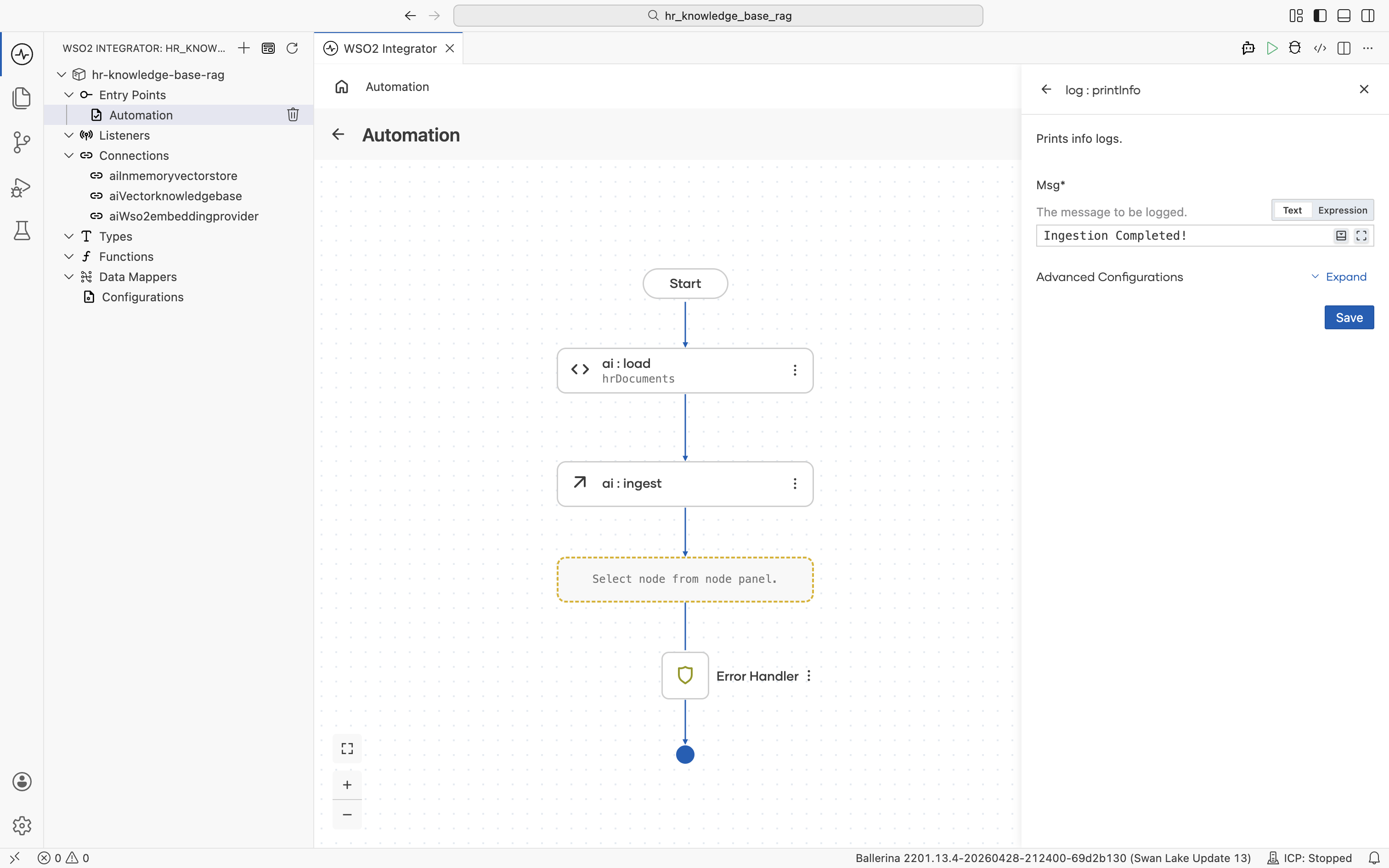Select the ai : ingest node

pyautogui.click(x=685, y=484)
